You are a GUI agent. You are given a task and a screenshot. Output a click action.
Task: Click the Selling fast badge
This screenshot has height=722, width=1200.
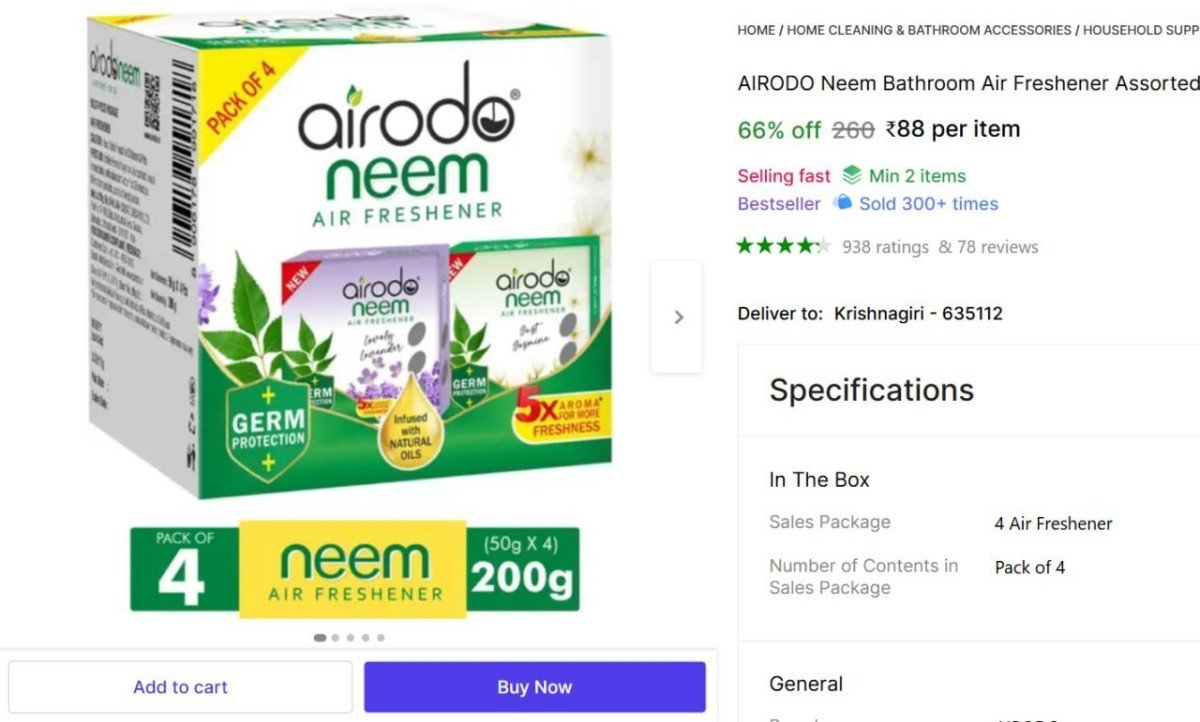point(784,175)
